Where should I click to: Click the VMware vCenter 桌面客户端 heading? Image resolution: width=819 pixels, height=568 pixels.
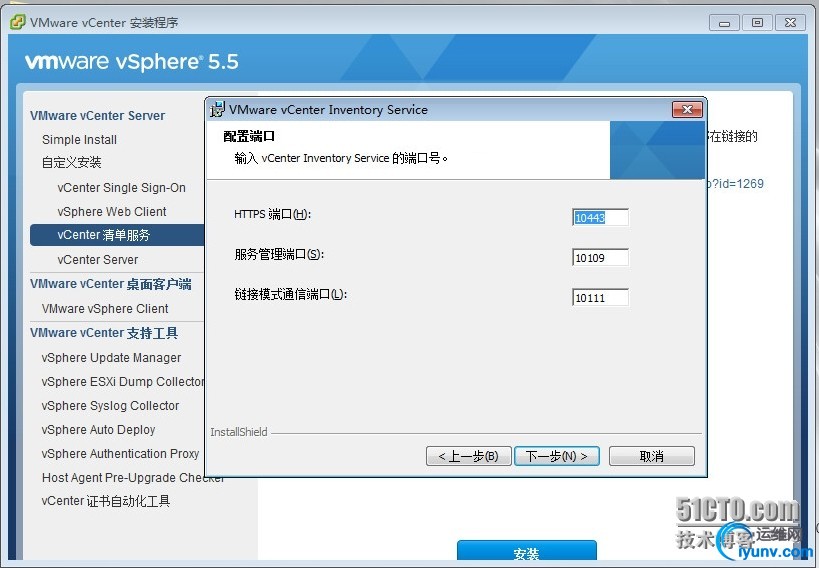tap(111, 284)
